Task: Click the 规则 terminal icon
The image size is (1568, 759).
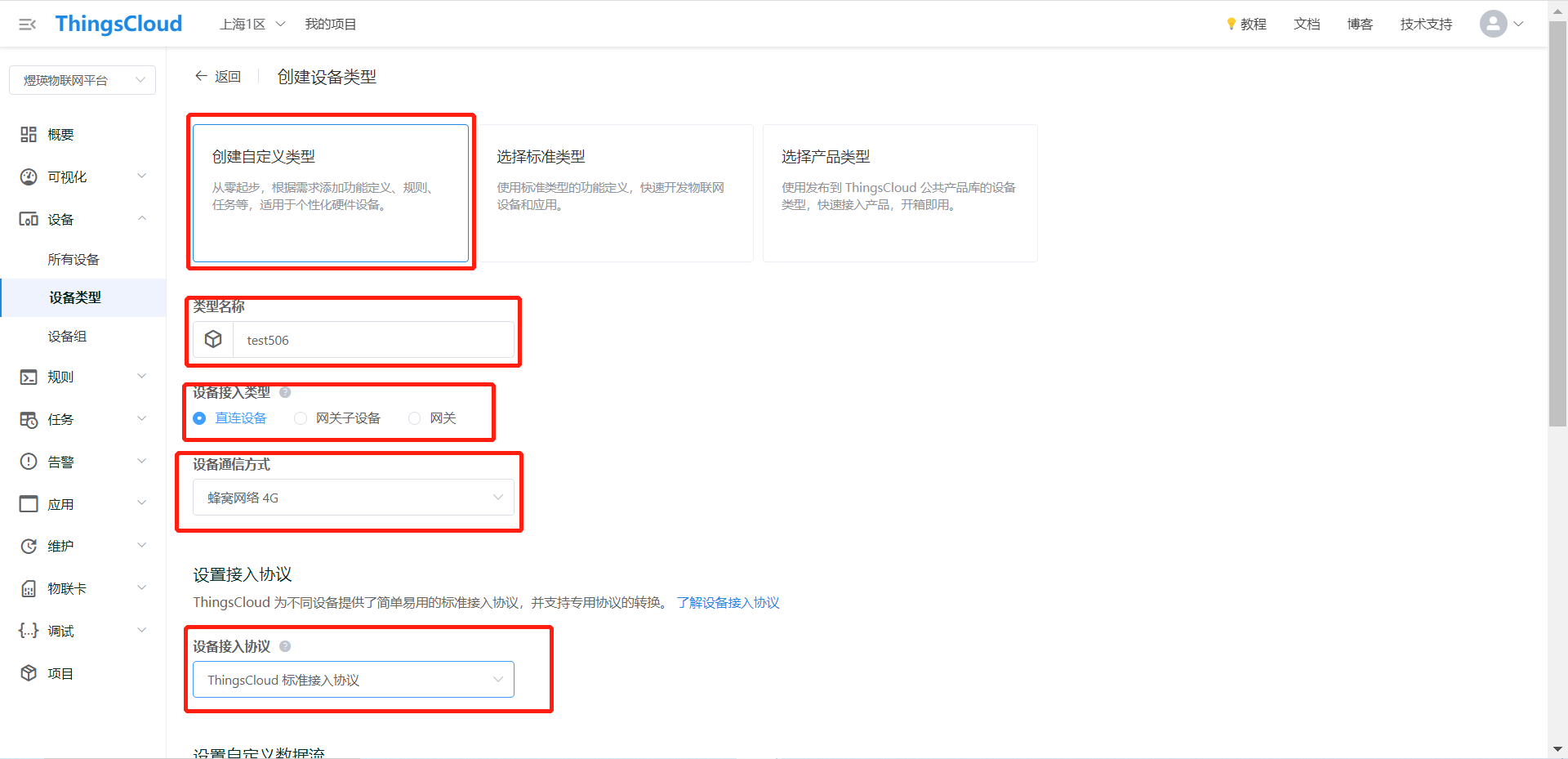Action: 29,377
